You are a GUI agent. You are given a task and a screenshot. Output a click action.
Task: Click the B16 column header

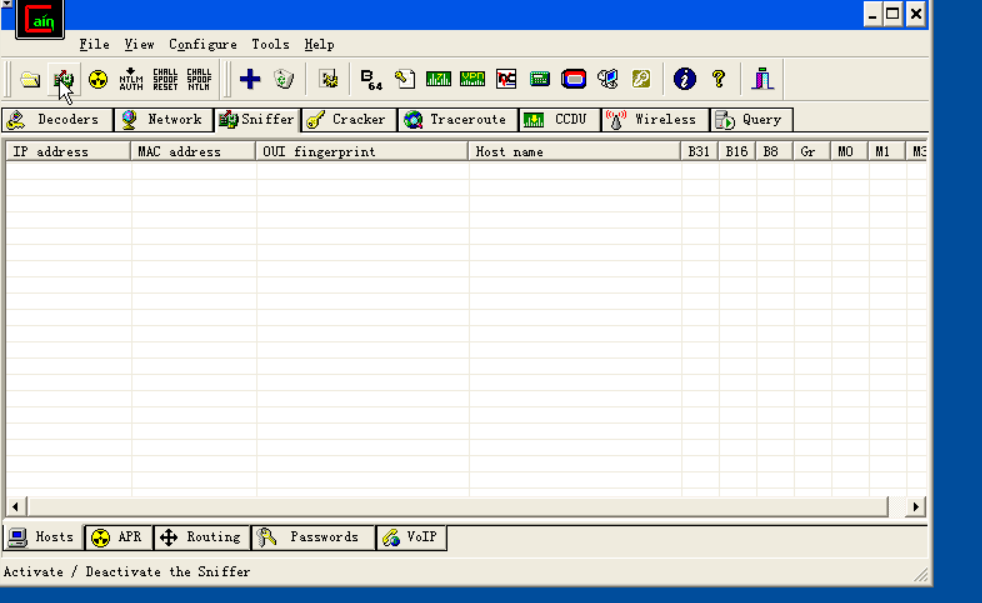tap(738, 152)
